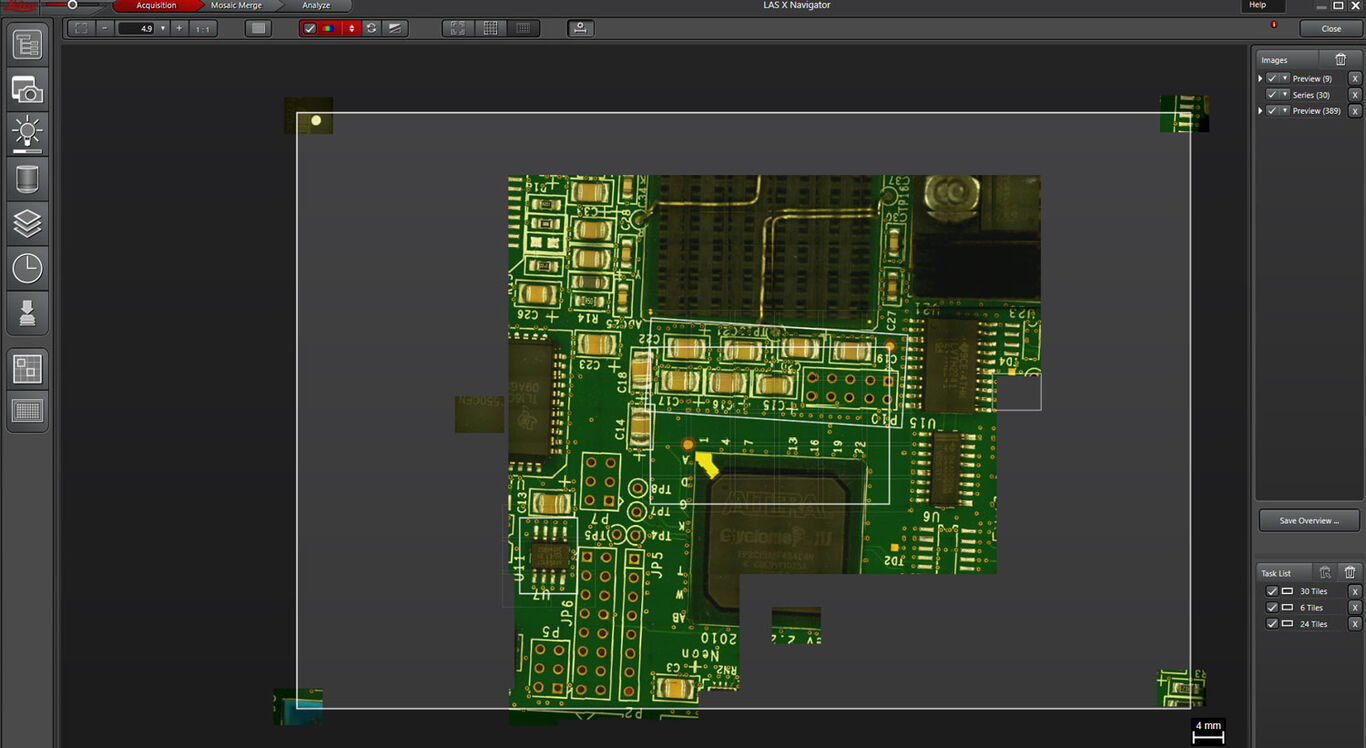Select the autofocus stamp icon in sidebar

[x=27, y=313]
